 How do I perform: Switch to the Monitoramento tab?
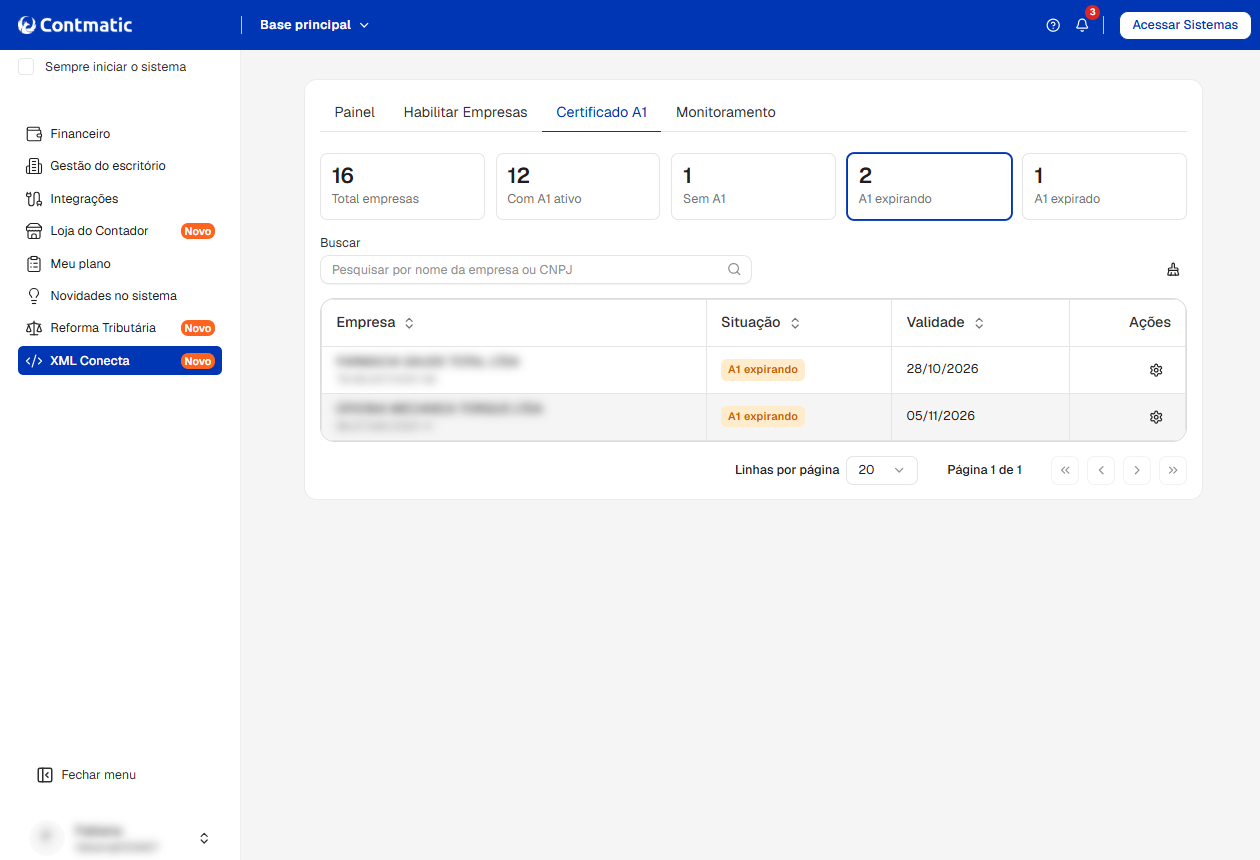[x=726, y=112]
